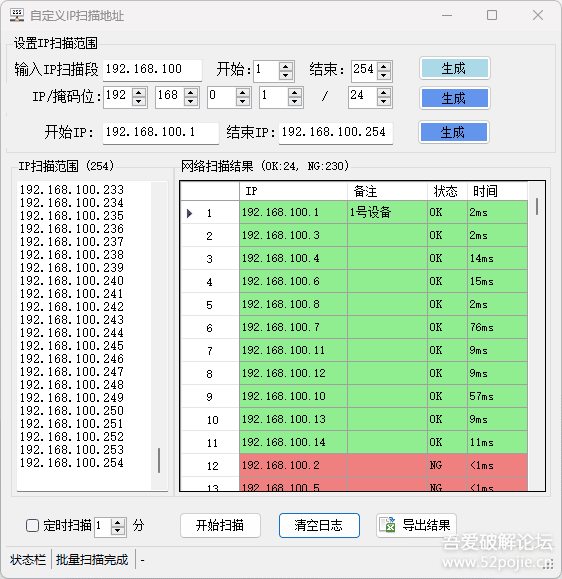This screenshot has height=579, width=562.
Task: Increase the first IP octet 192 spinner
Action: [139, 93]
